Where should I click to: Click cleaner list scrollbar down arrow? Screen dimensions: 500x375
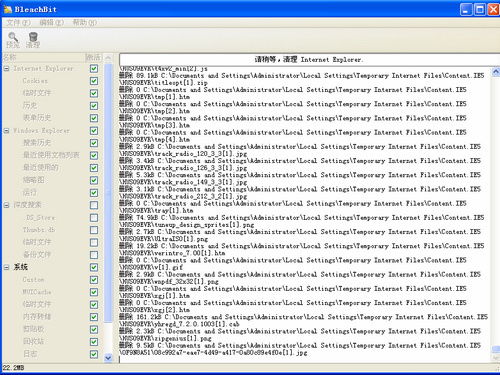click(x=108, y=358)
